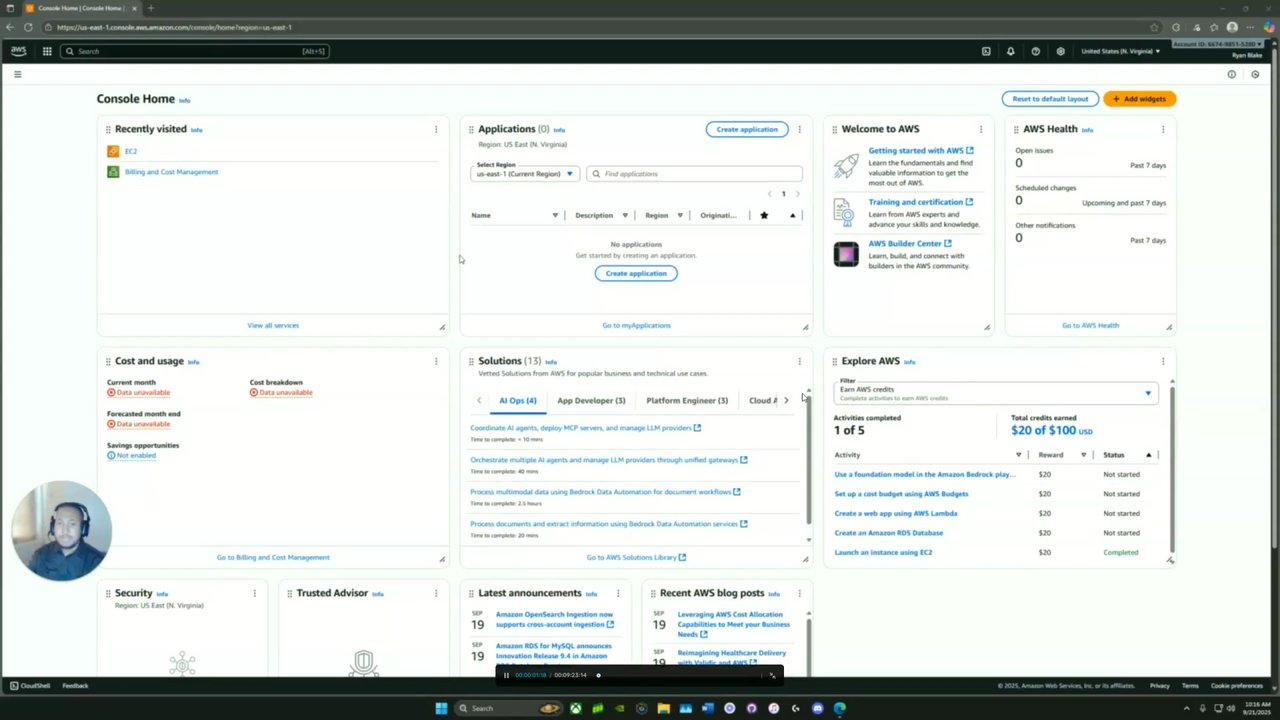Open Go to Billing and Cost Management link
Screen dimensions: 1280x720
click(x=273, y=557)
